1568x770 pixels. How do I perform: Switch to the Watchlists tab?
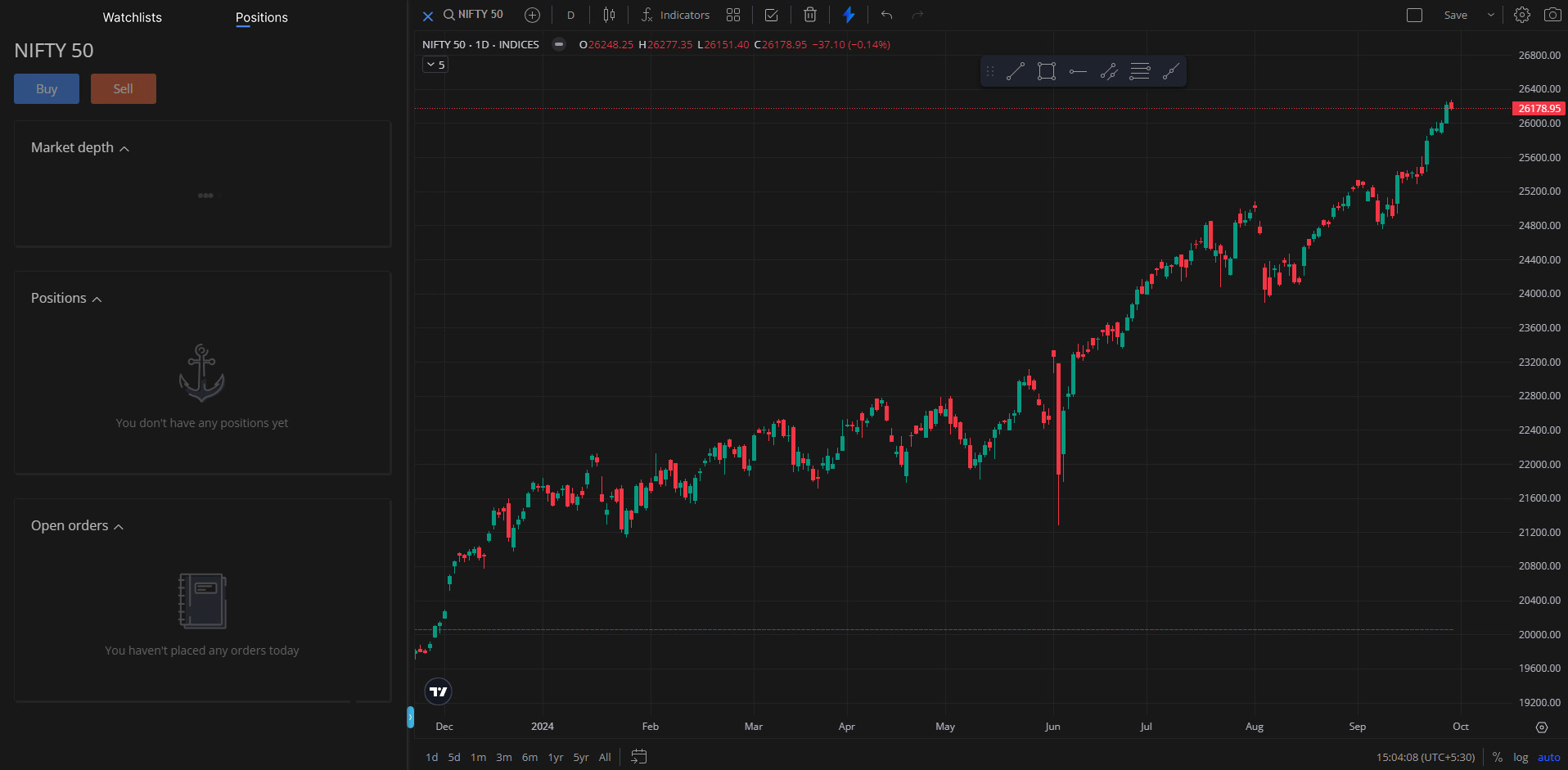click(x=132, y=17)
